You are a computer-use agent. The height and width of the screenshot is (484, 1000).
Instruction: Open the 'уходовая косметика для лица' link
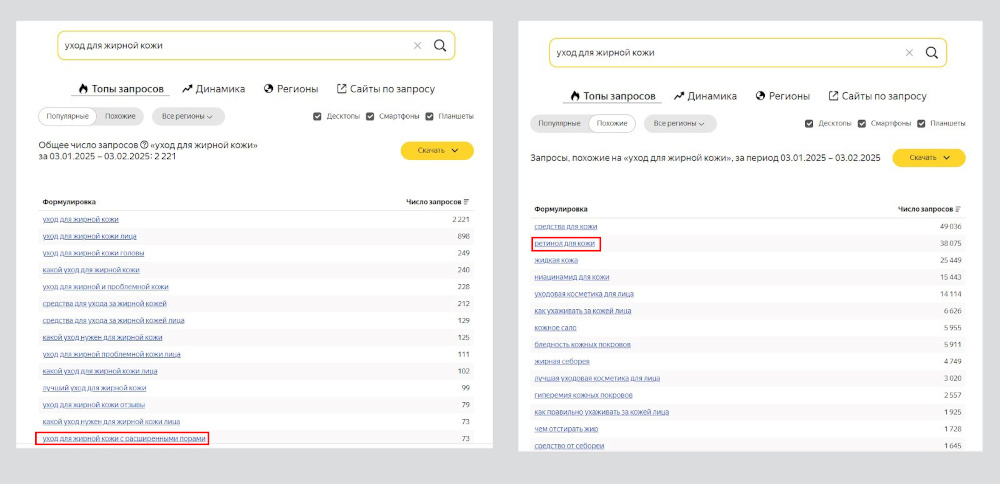(584, 294)
